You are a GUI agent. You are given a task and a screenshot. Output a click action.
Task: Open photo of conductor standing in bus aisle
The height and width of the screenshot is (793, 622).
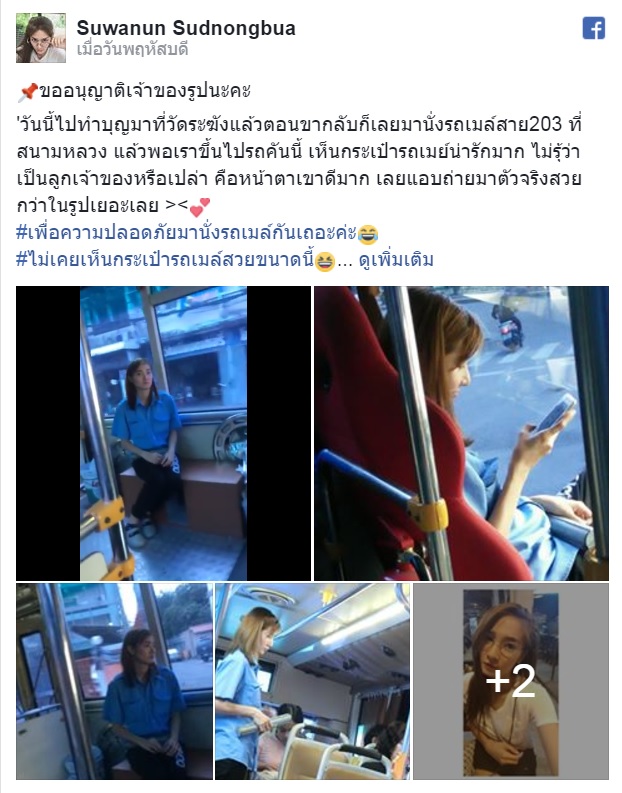pyautogui.click(x=313, y=681)
